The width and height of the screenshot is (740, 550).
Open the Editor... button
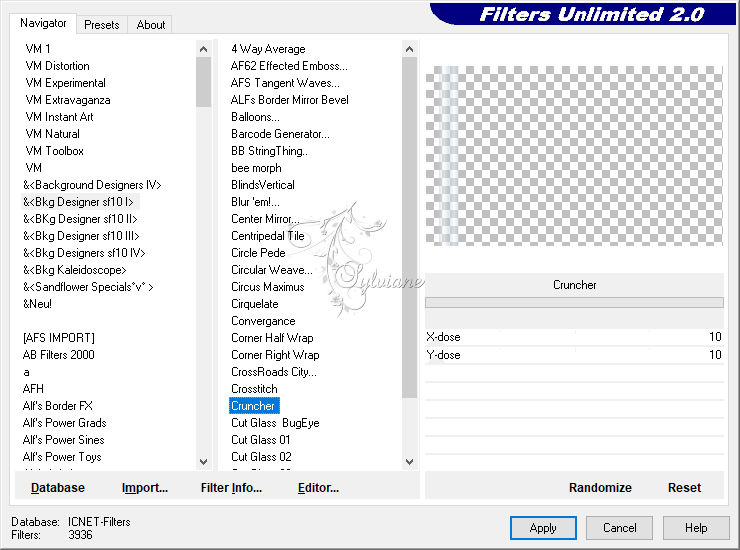[319, 488]
